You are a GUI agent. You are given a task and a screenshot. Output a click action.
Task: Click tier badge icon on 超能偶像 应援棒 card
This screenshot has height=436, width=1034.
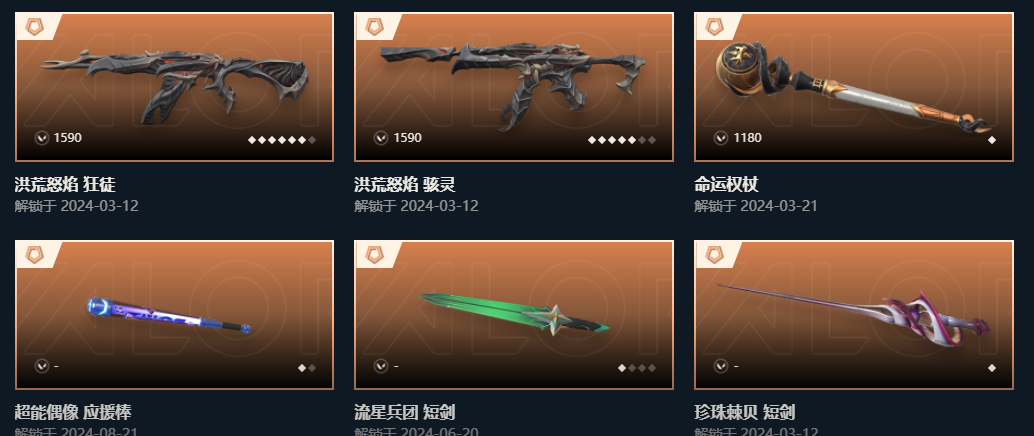pos(34,255)
